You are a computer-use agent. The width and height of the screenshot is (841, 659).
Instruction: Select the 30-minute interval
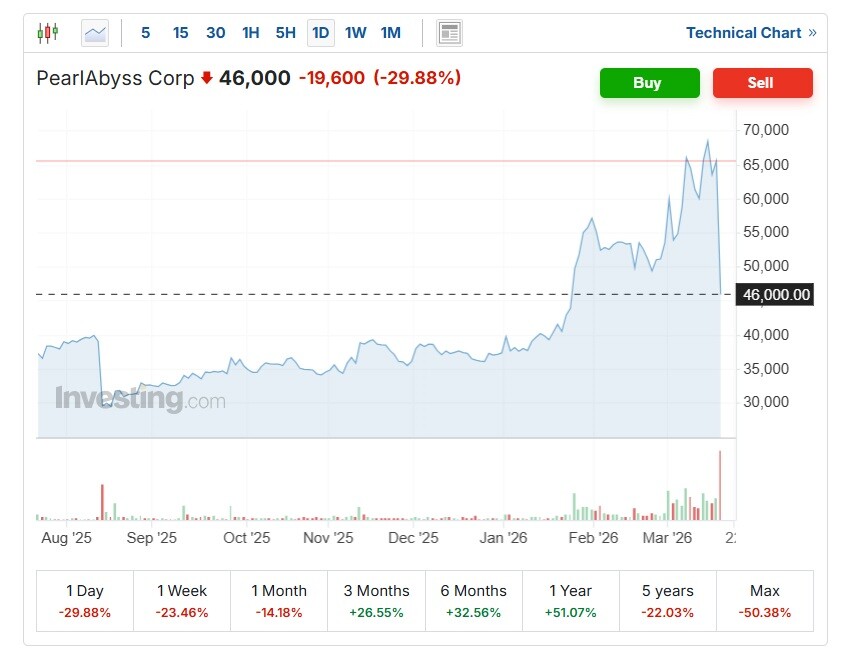tap(215, 32)
